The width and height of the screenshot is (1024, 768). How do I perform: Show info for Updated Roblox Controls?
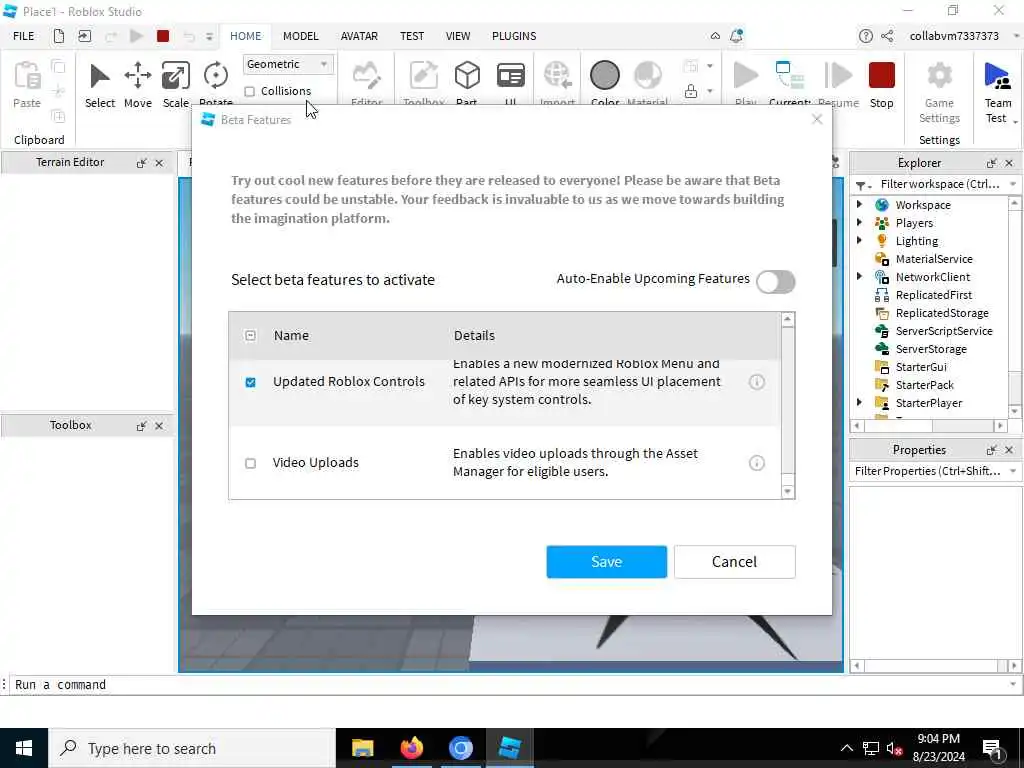[756, 382]
